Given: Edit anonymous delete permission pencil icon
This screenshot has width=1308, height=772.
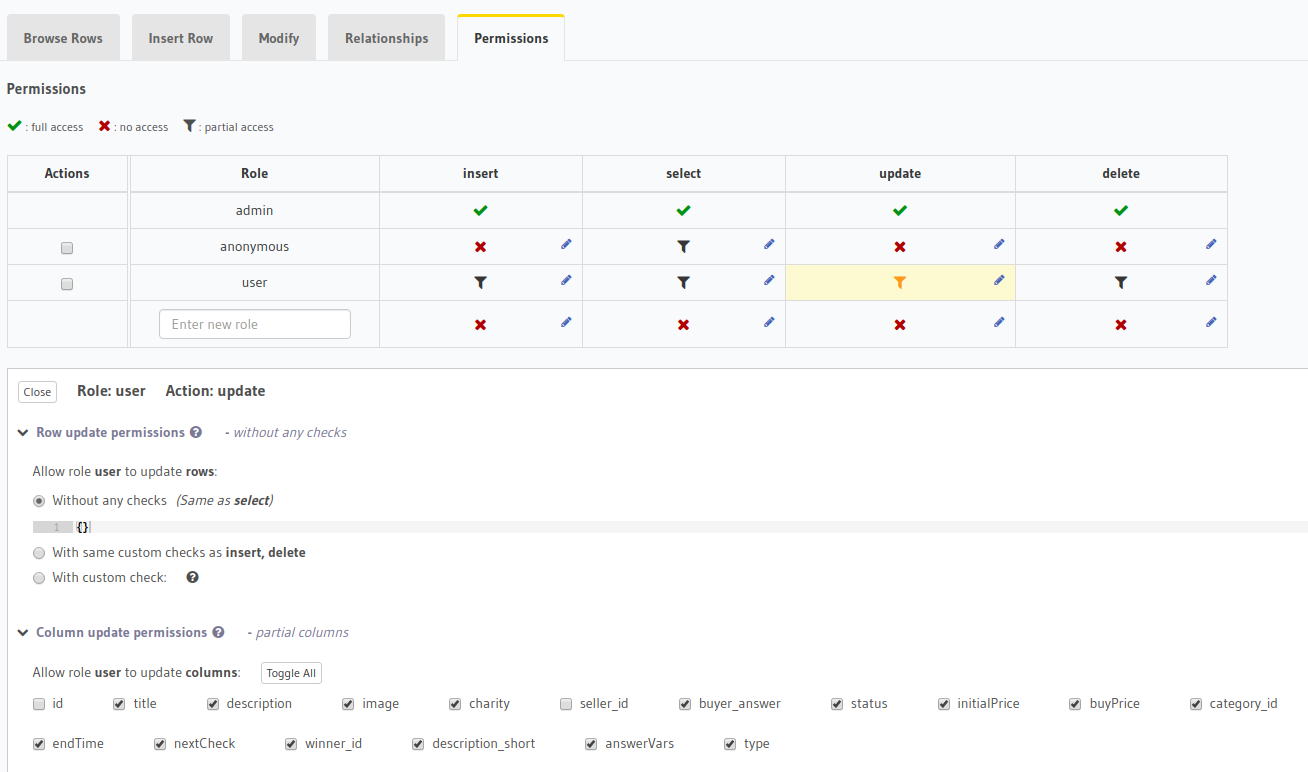Looking at the screenshot, I should tap(1211, 244).
